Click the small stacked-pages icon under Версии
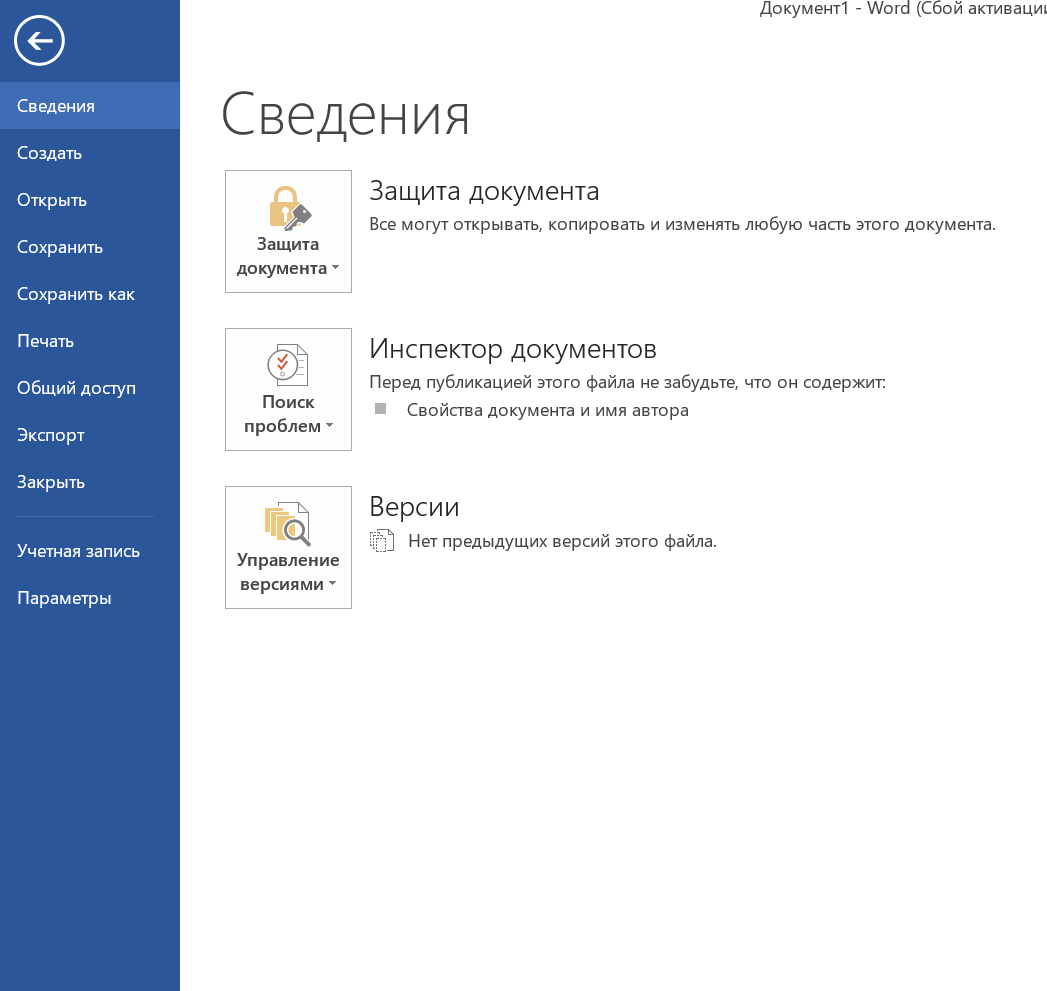 (382, 541)
